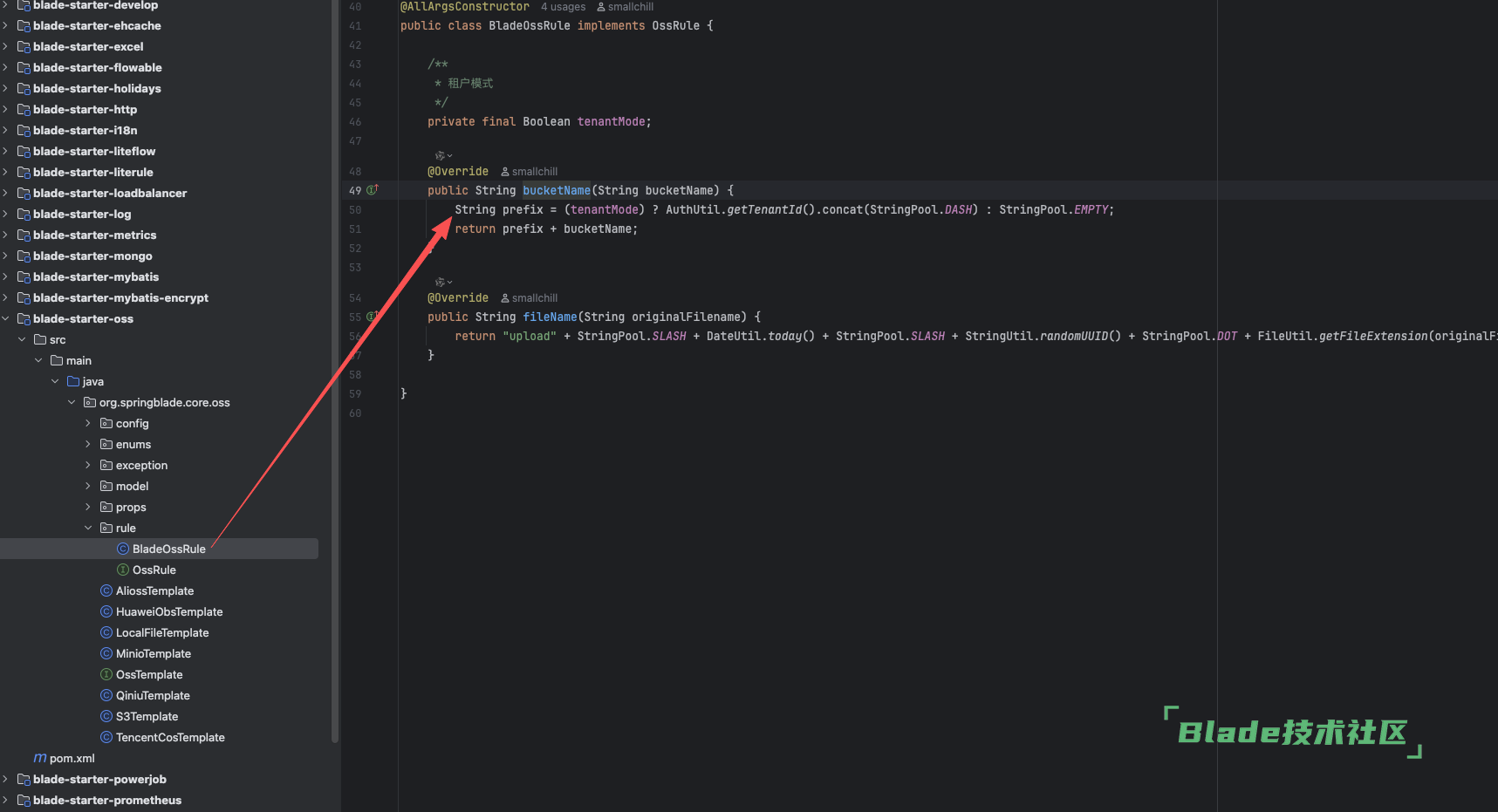Click the class icon beside MinioTemplate
The width and height of the screenshot is (1498, 812).
[106, 653]
